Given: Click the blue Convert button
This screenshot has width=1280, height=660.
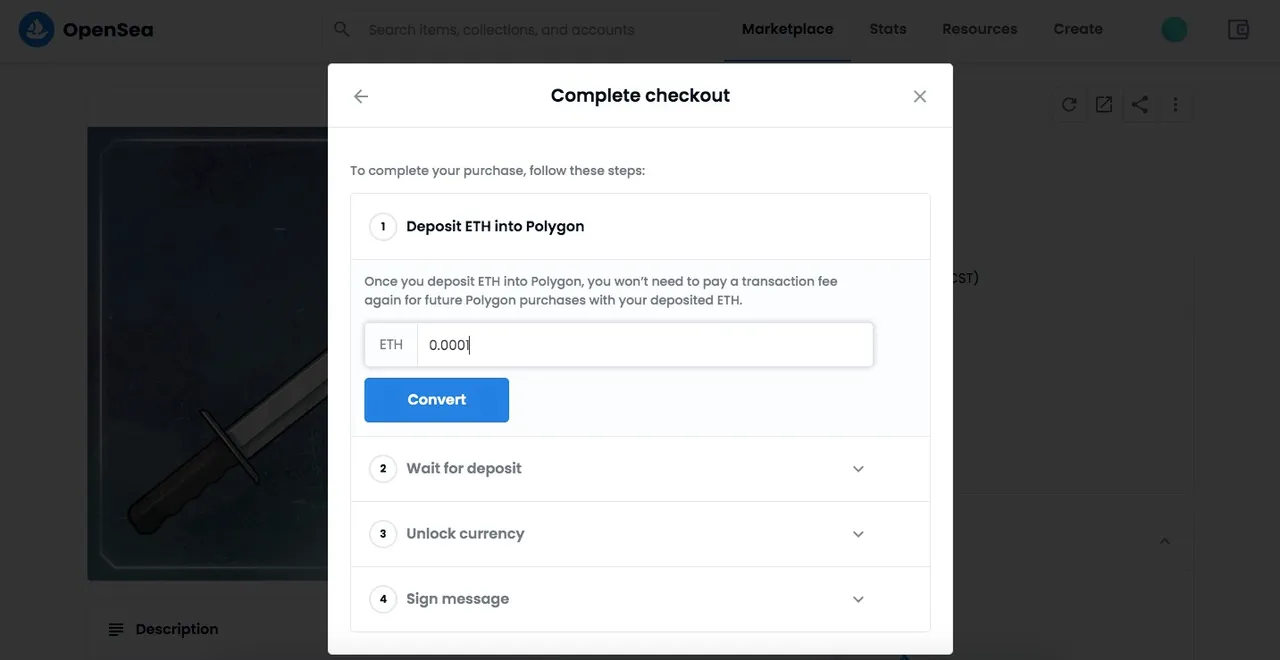Looking at the screenshot, I should (437, 400).
